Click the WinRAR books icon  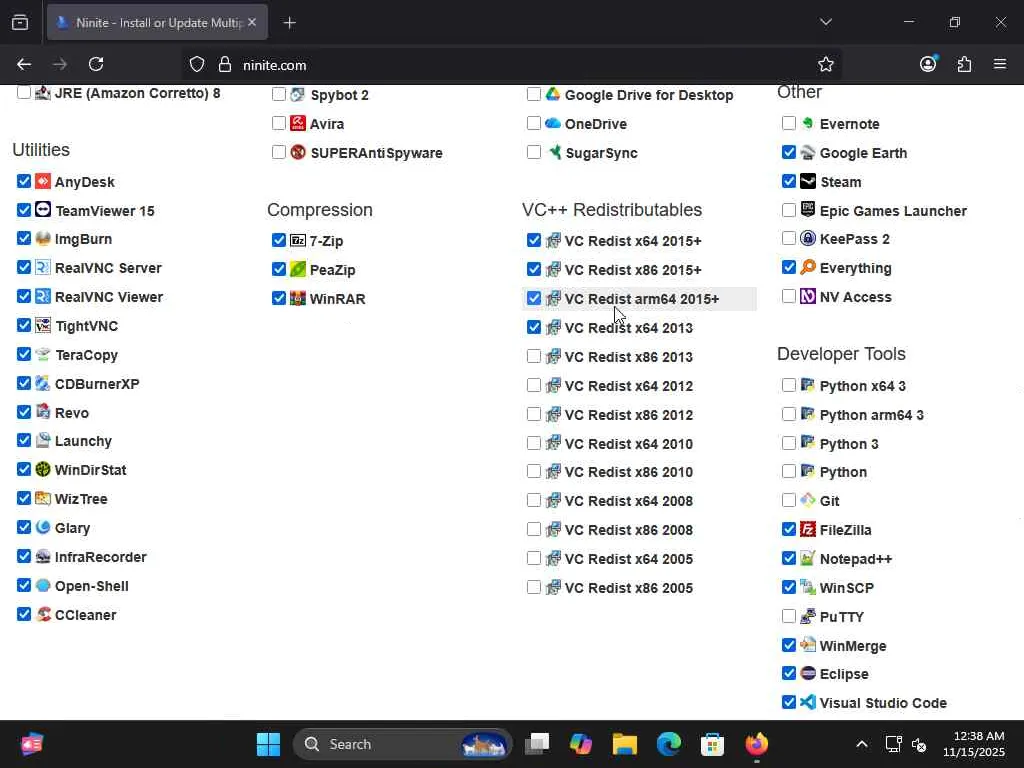(298, 298)
